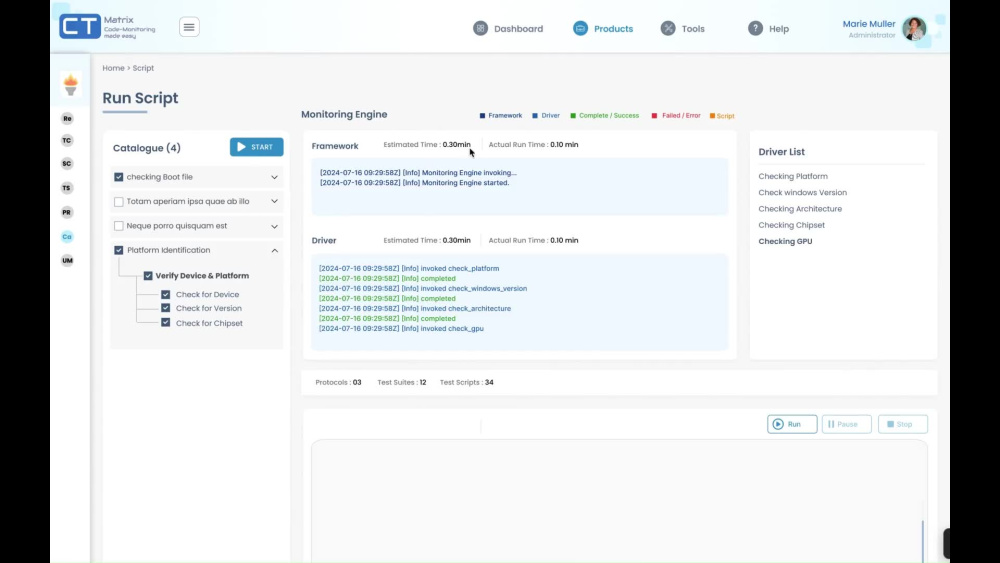Click the Protocols : 03 counter
Viewport: 1000px width, 563px height.
pyautogui.click(x=338, y=383)
